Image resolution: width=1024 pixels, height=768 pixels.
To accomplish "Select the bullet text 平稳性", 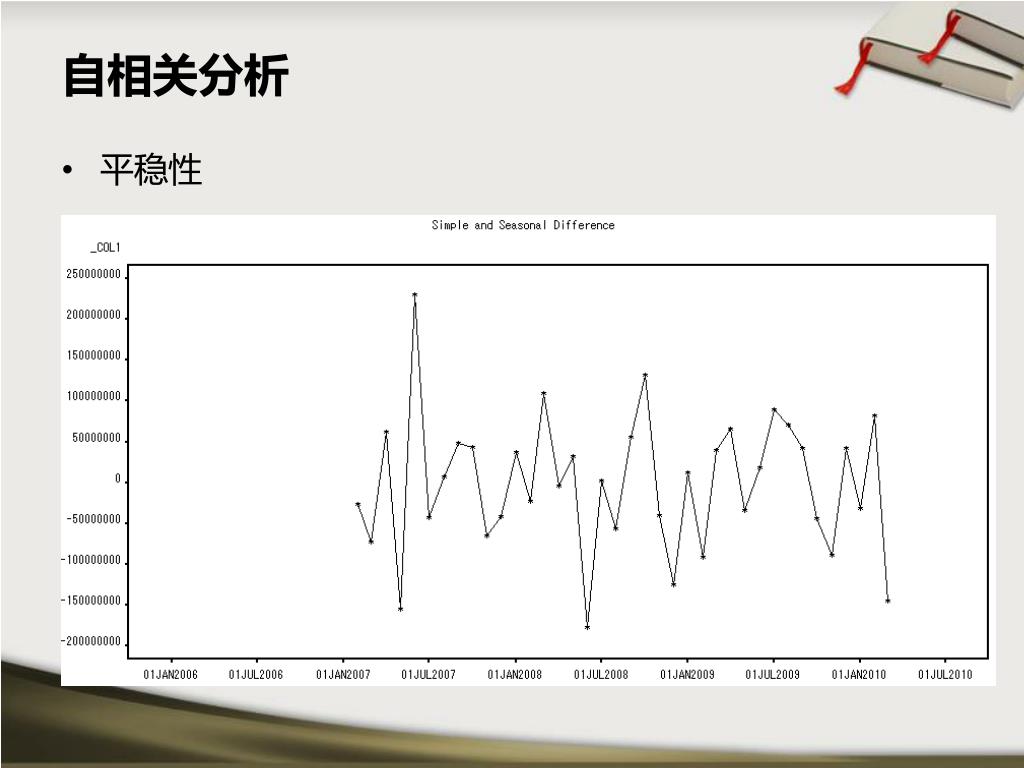I will [151, 170].
